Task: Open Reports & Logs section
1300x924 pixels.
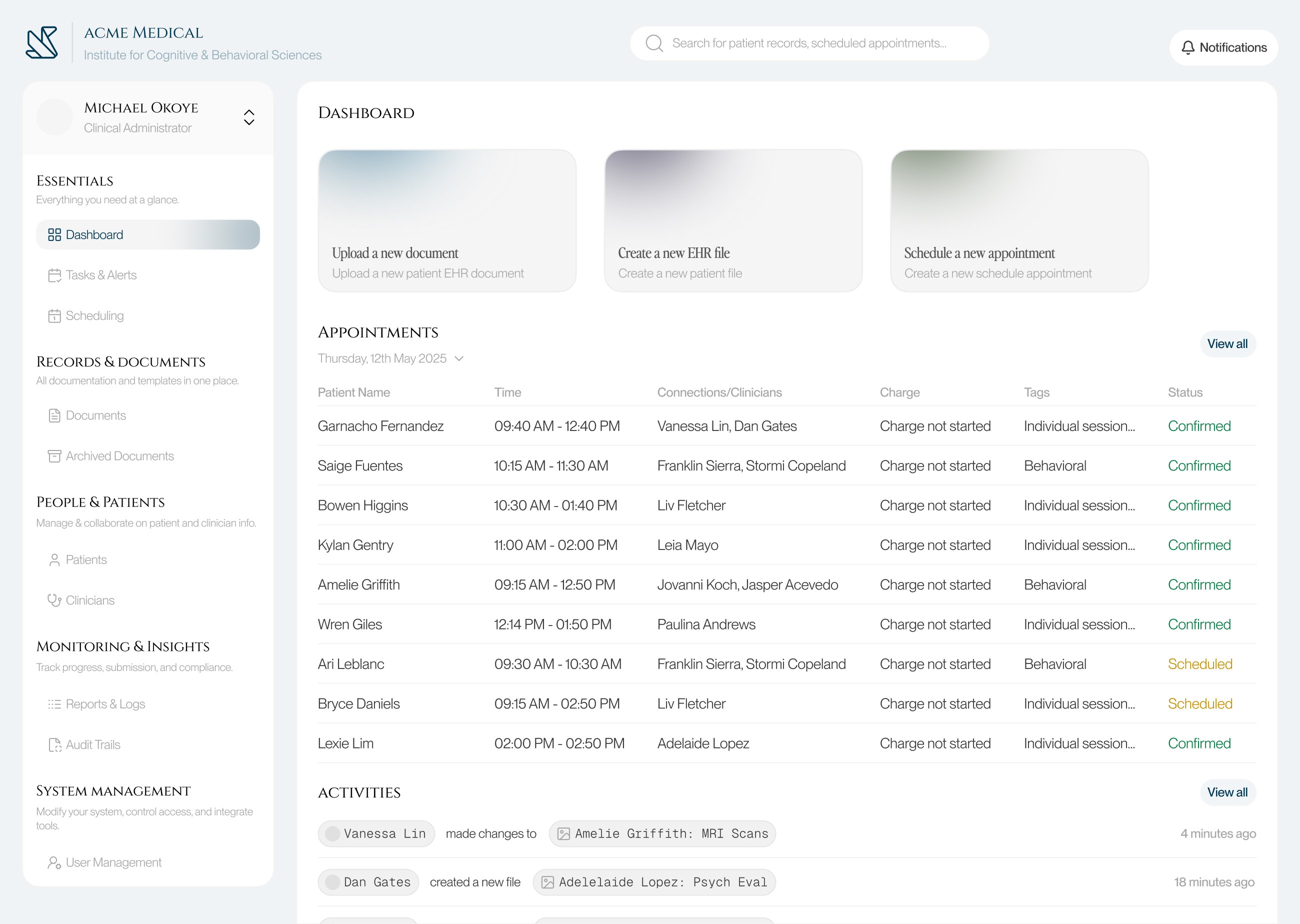Action: point(105,704)
